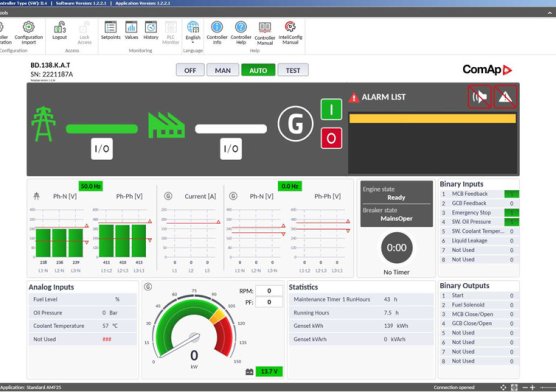Select the GCB Feedback binary input
556x392 pixels.
[x=479, y=203]
